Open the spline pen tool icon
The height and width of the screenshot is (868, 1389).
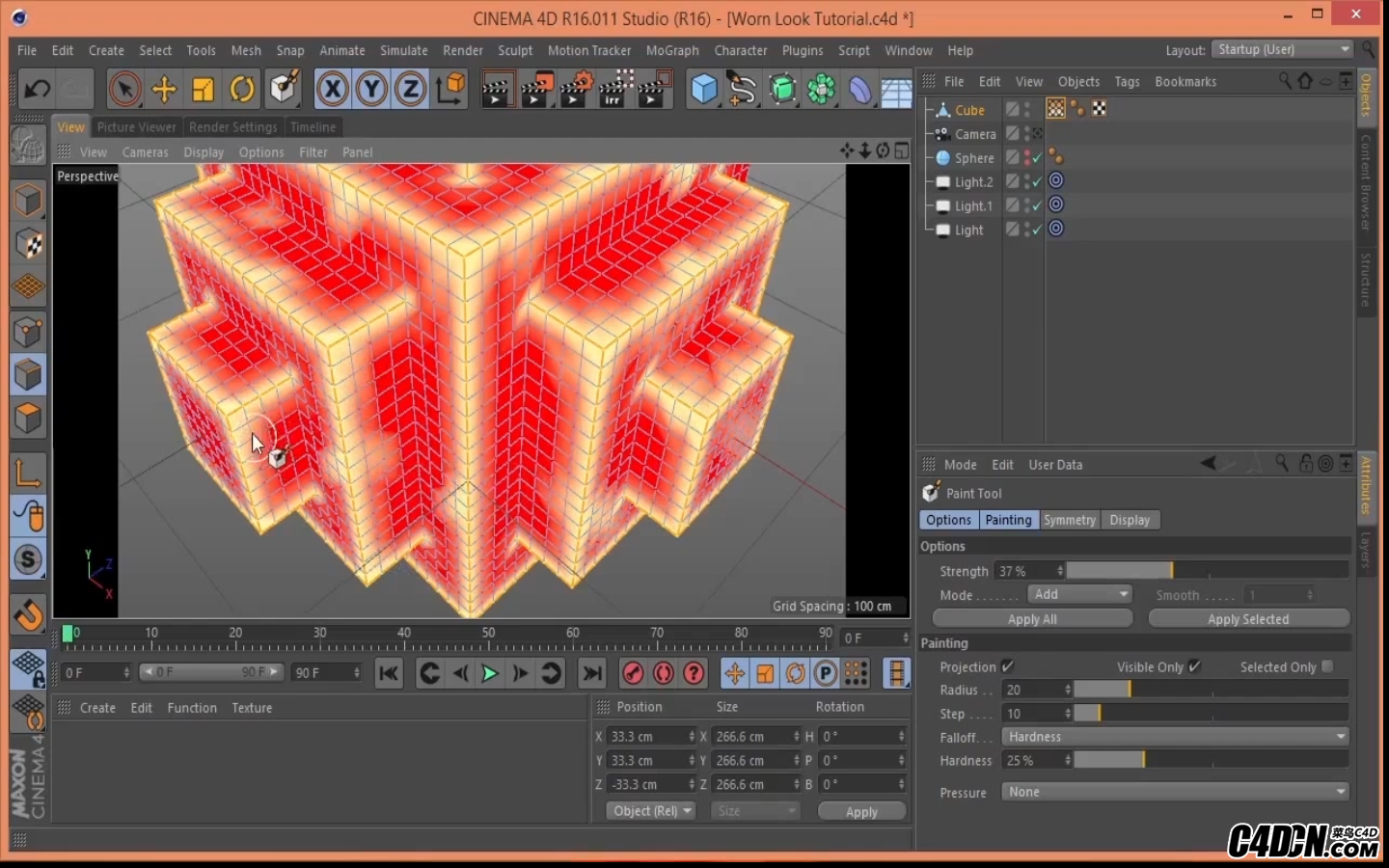click(x=743, y=90)
